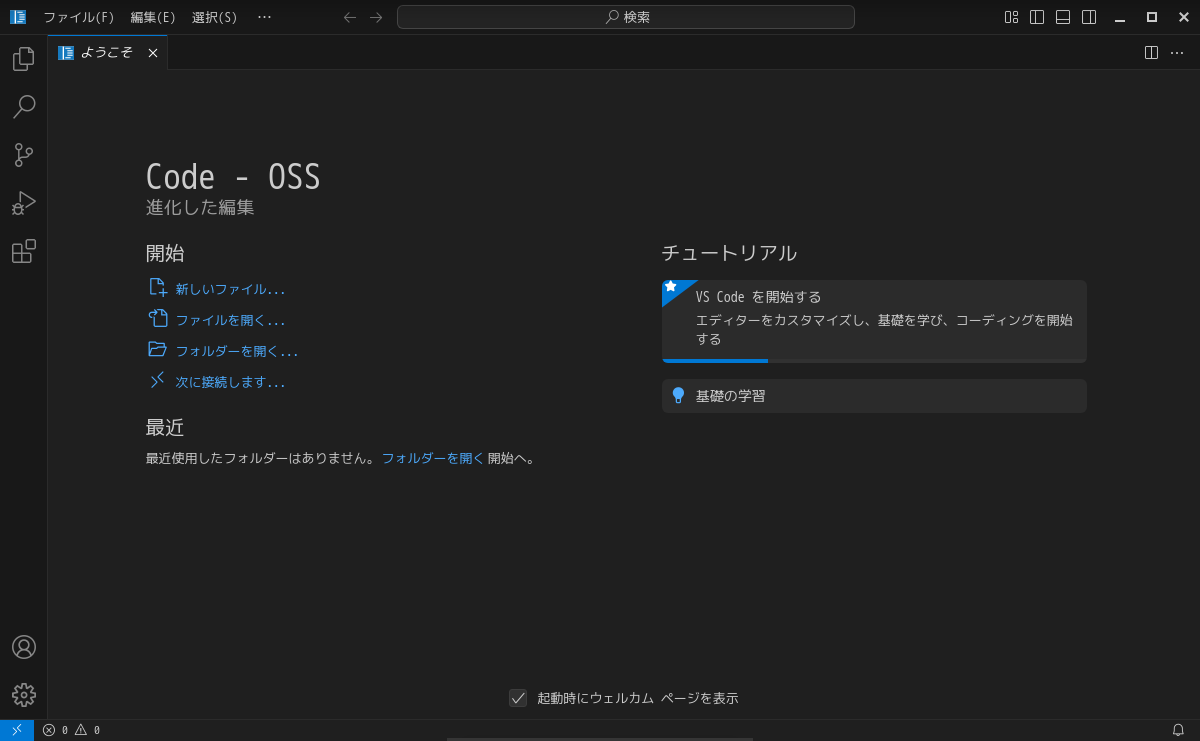Click the lightbulb icon in 基礎の学習
This screenshot has width=1200, height=741.
[x=678, y=395]
